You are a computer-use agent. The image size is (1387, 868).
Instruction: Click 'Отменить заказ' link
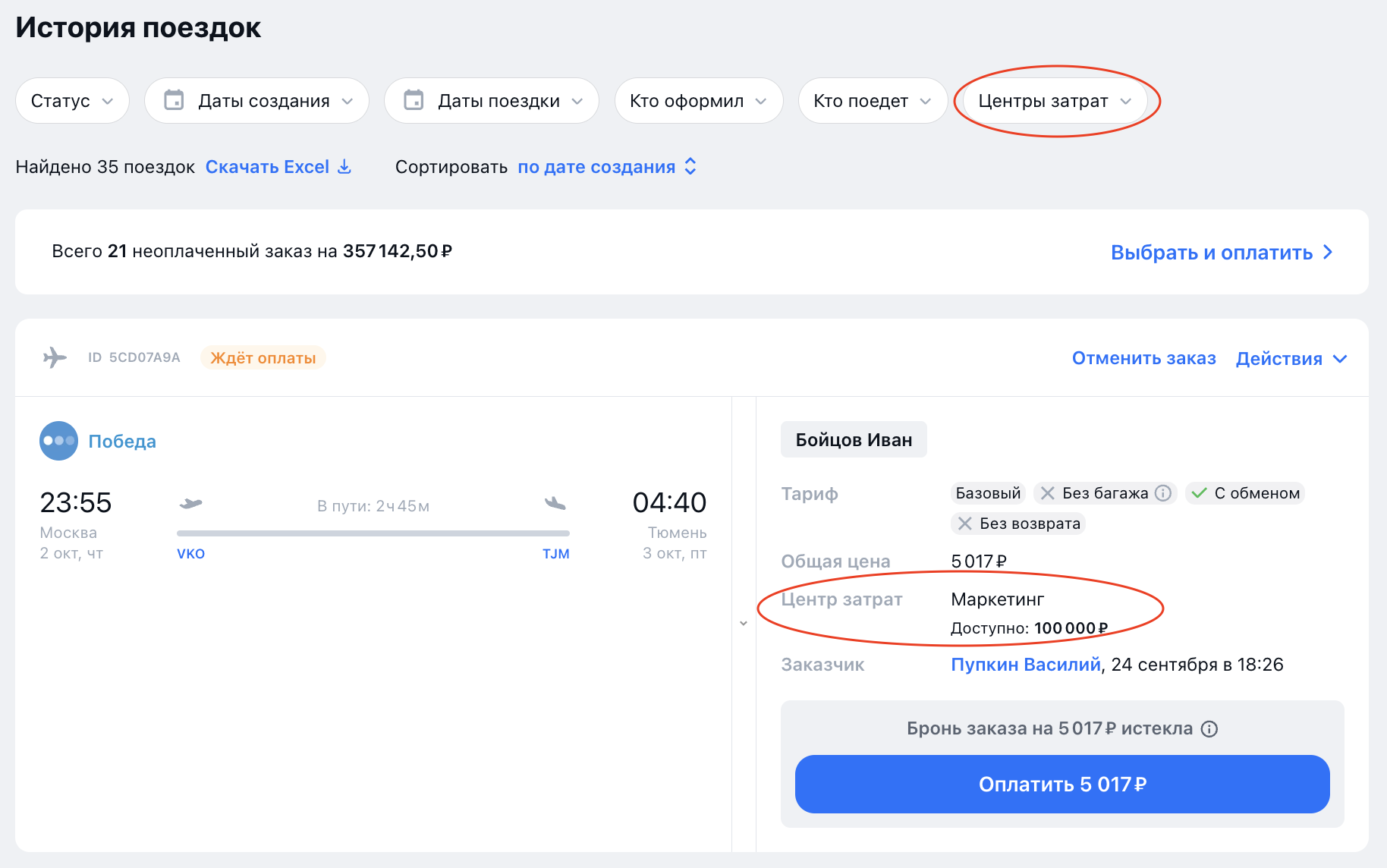(1143, 358)
